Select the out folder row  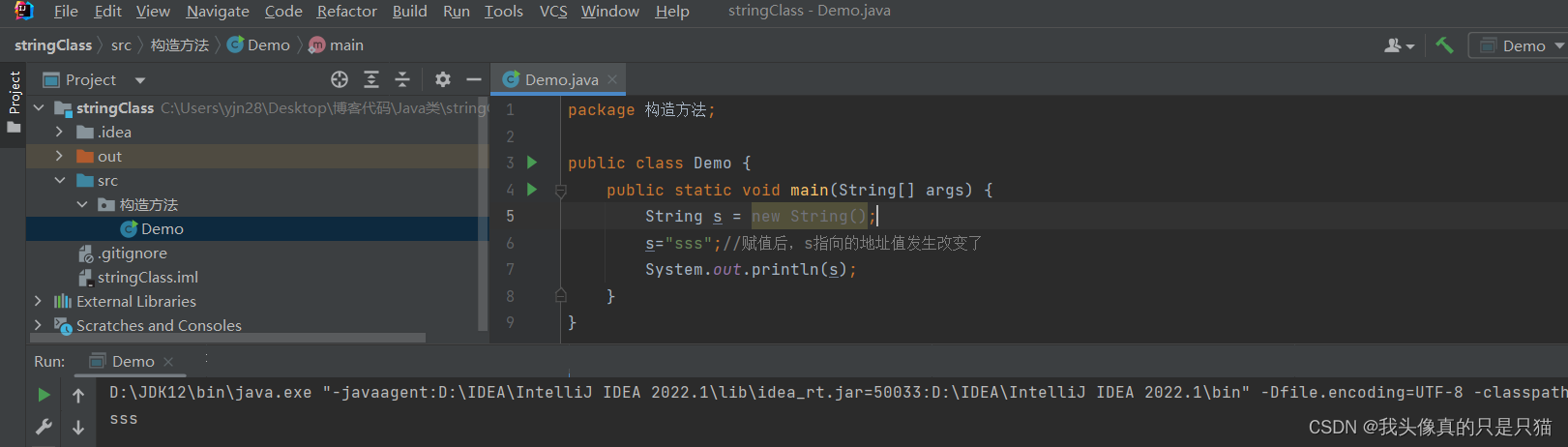coord(257,156)
